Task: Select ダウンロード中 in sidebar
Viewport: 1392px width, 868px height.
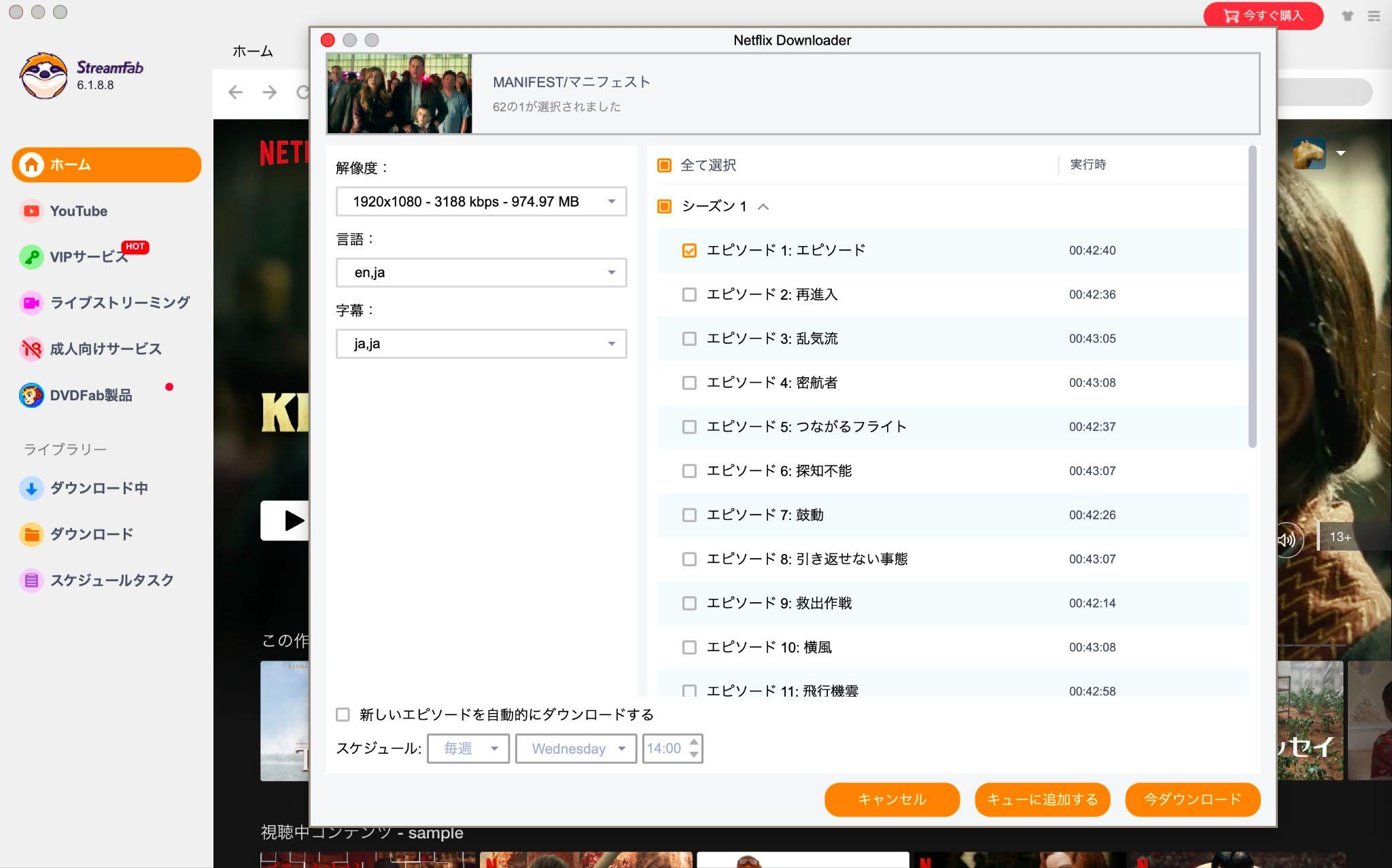Action: coord(99,488)
